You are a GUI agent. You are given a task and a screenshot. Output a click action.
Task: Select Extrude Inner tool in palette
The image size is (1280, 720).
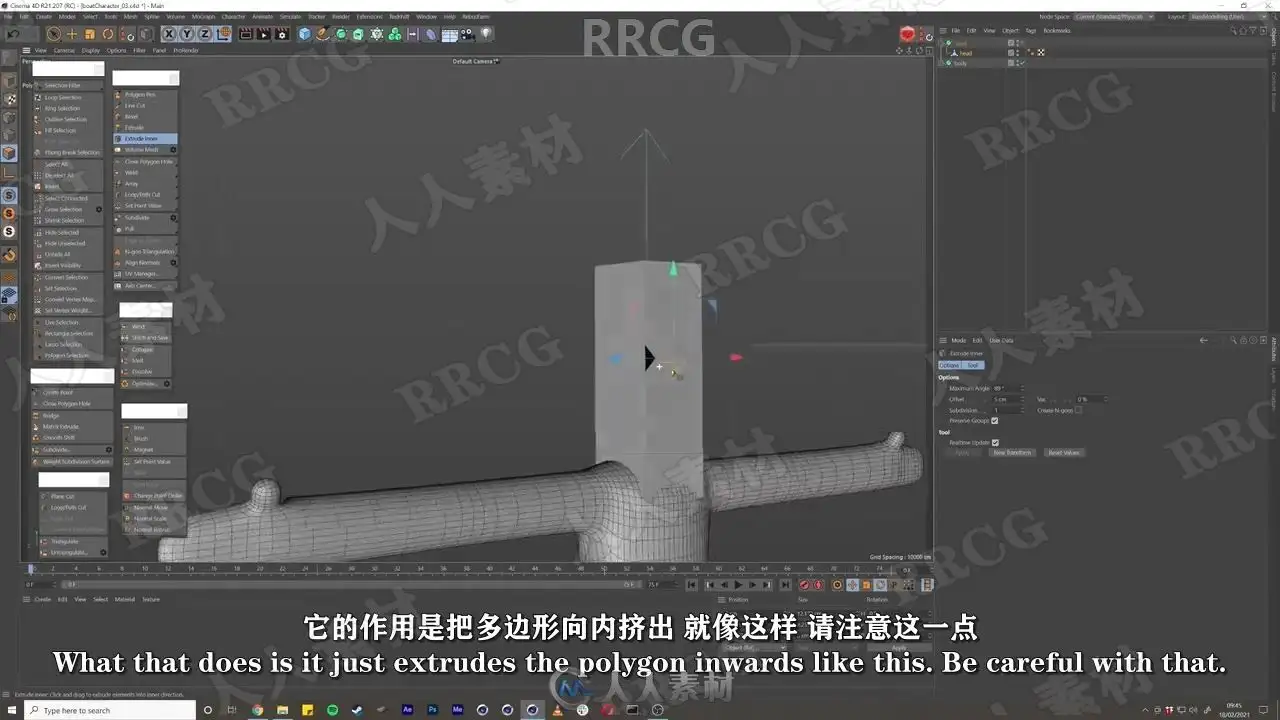pos(145,138)
